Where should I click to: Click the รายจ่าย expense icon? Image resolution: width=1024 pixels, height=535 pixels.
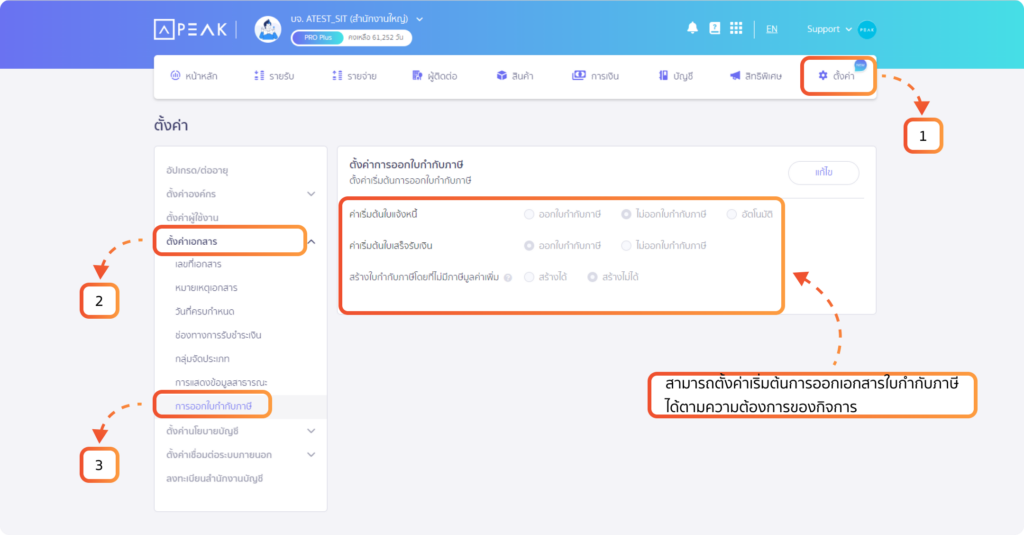click(337, 76)
